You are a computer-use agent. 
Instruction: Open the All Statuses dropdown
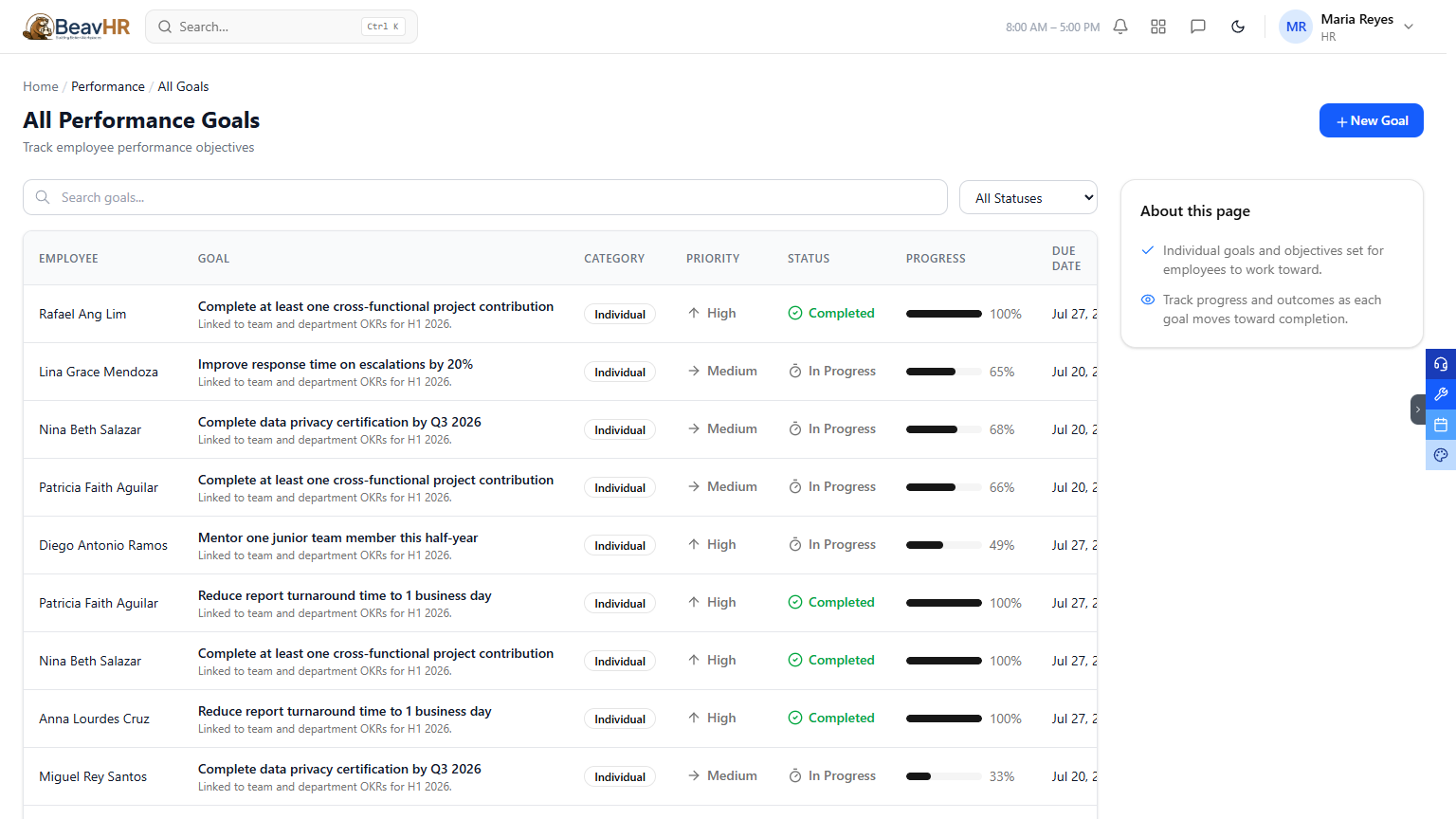[1028, 197]
